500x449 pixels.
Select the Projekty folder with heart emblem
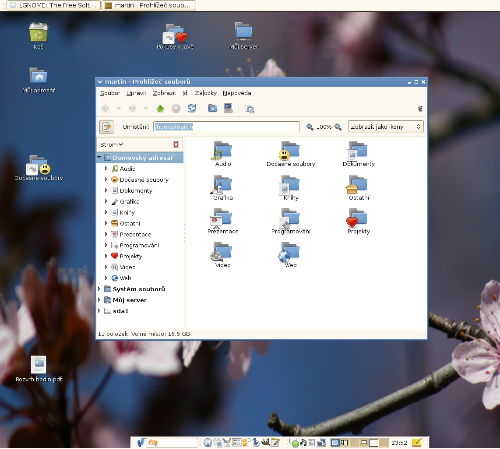click(358, 221)
